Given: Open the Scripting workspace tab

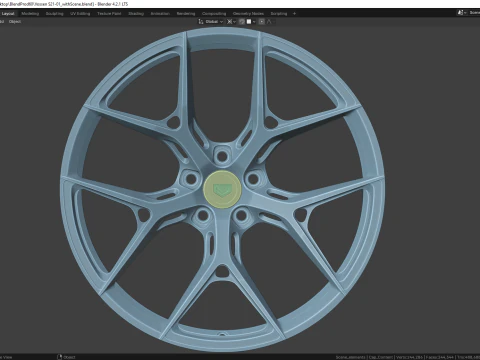Looking at the screenshot, I should tap(279, 14).
